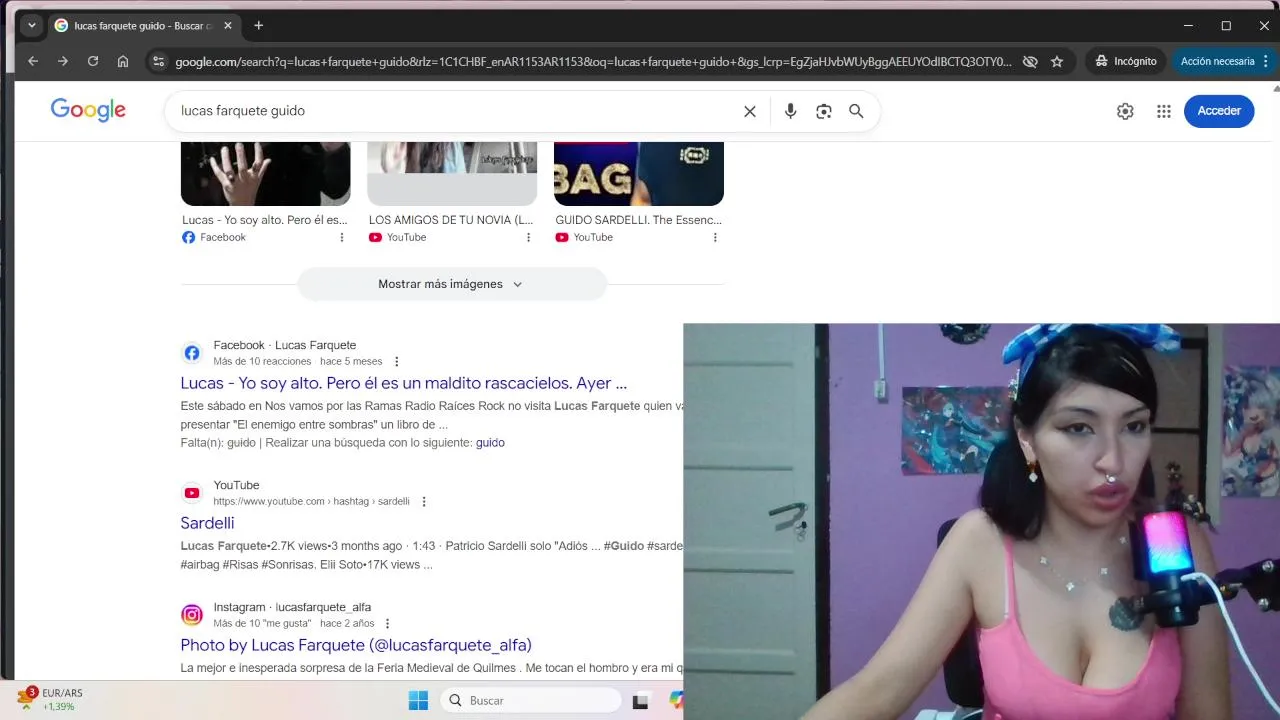The image size is (1280, 720).
Task: Open options for the Facebook image result
Action: tap(342, 237)
